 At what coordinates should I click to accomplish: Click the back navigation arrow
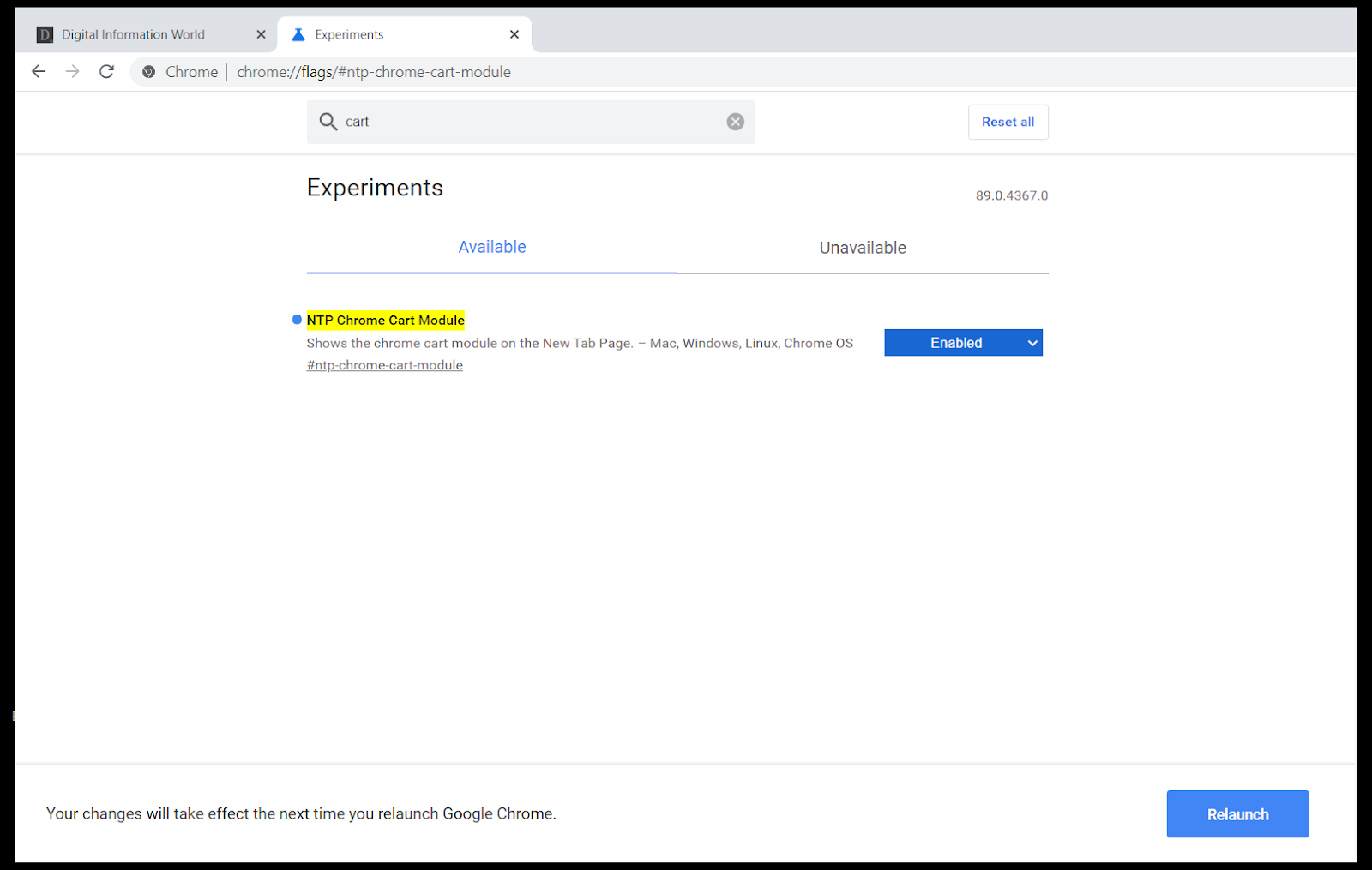[38, 71]
